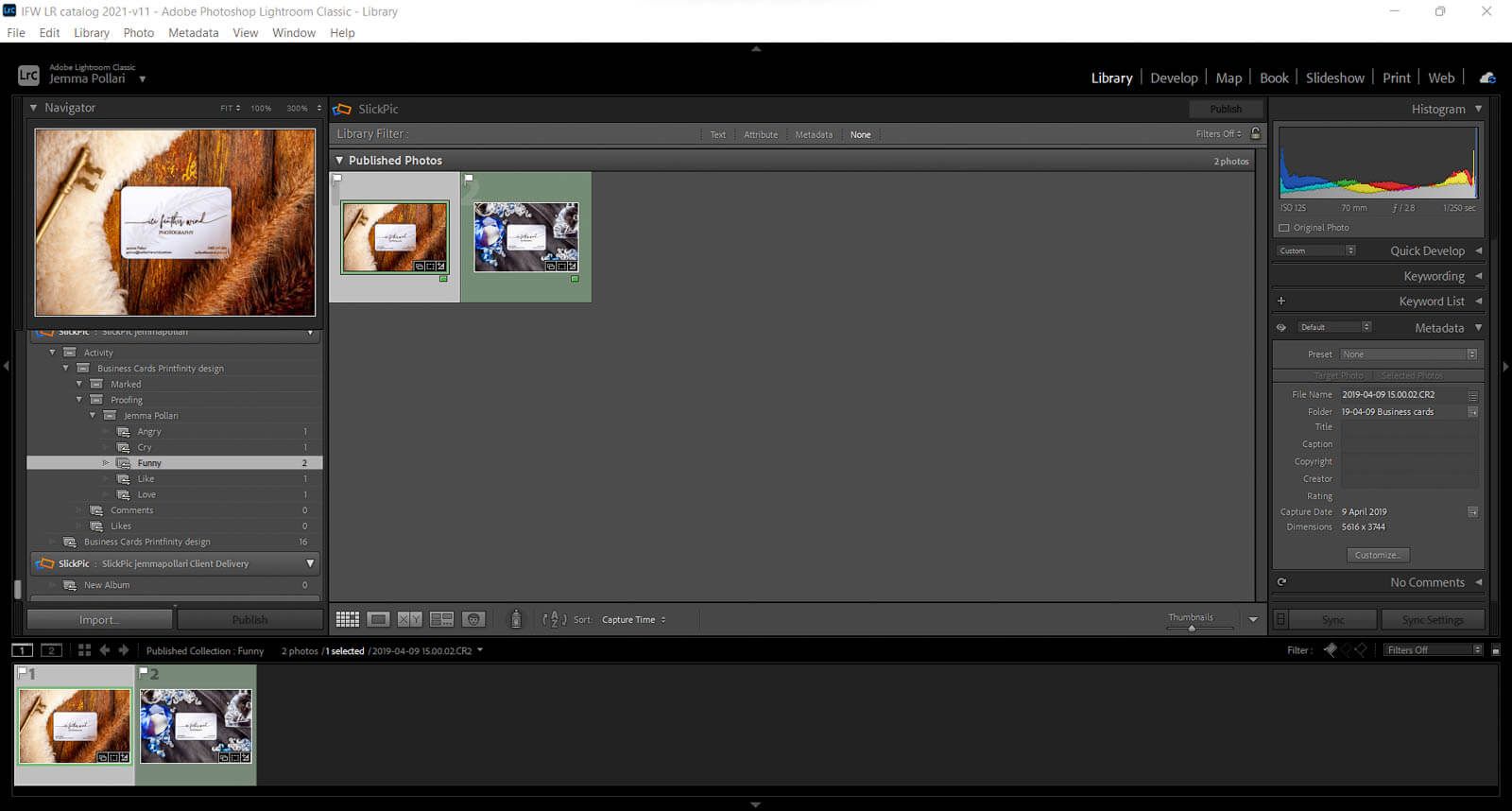Open Survey view
The image size is (1512, 811).
pos(441,619)
